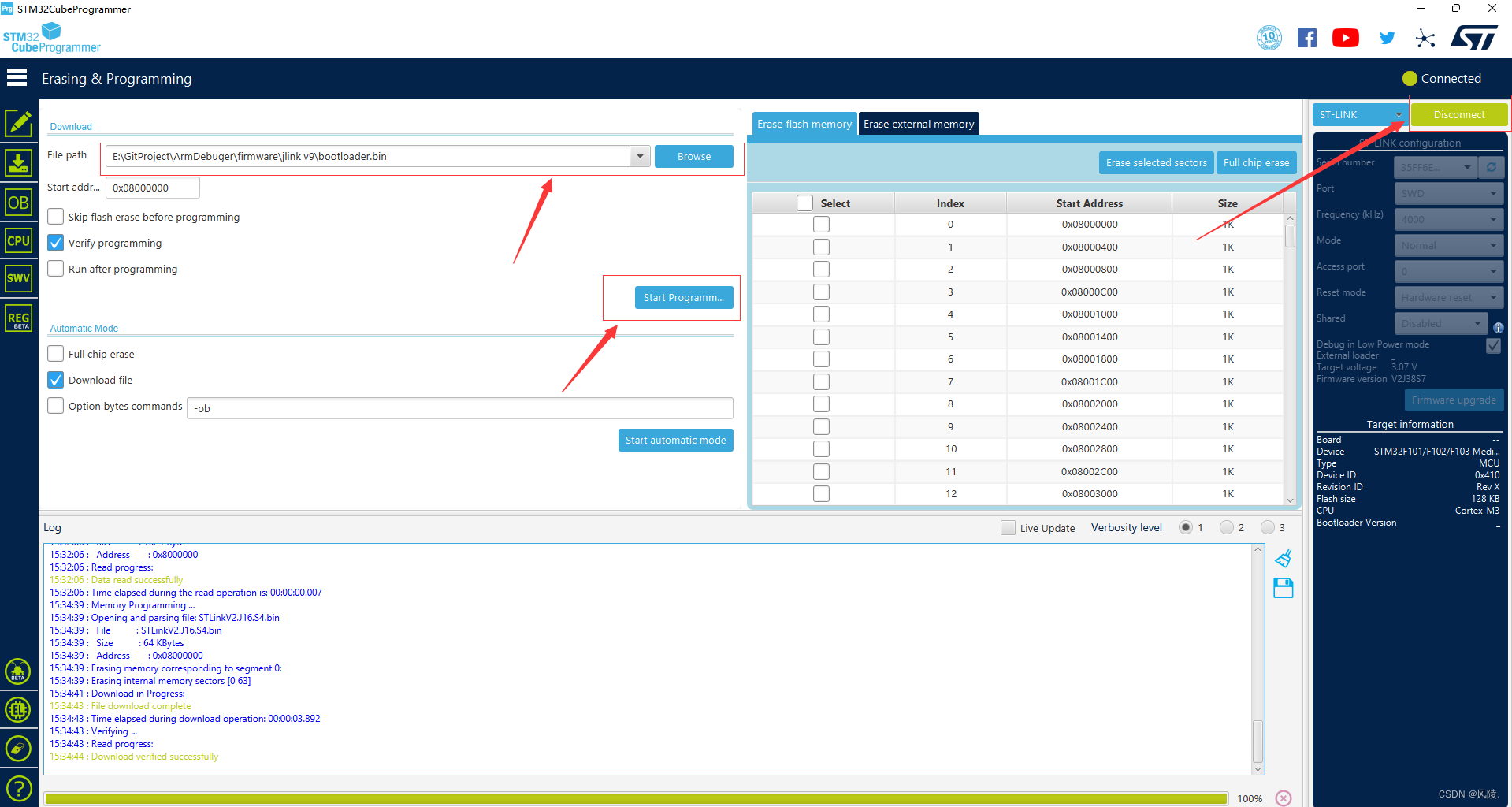Image resolution: width=1512 pixels, height=807 pixels.
Task: Open the Frequency 4000 kHz dropdown
Action: pyautogui.click(x=1449, y=219)
